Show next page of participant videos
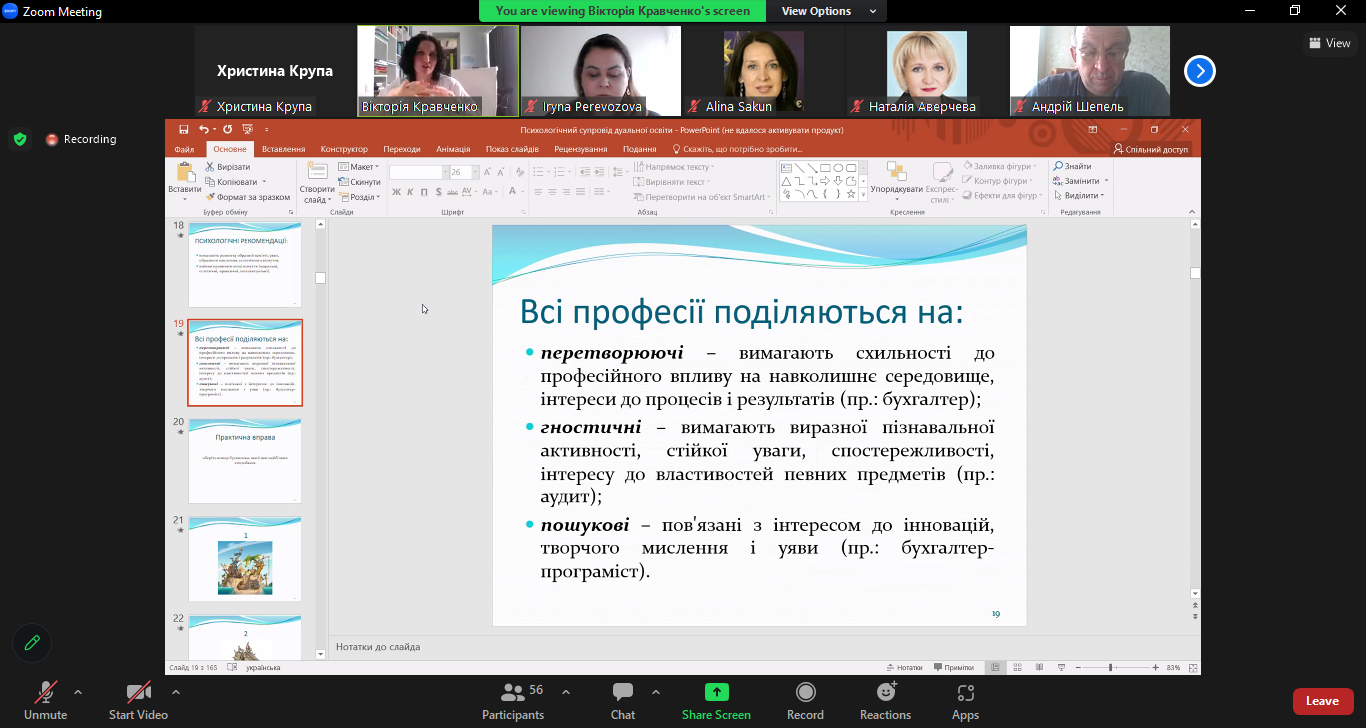 pyautogui.click(x=1200, y=71)
